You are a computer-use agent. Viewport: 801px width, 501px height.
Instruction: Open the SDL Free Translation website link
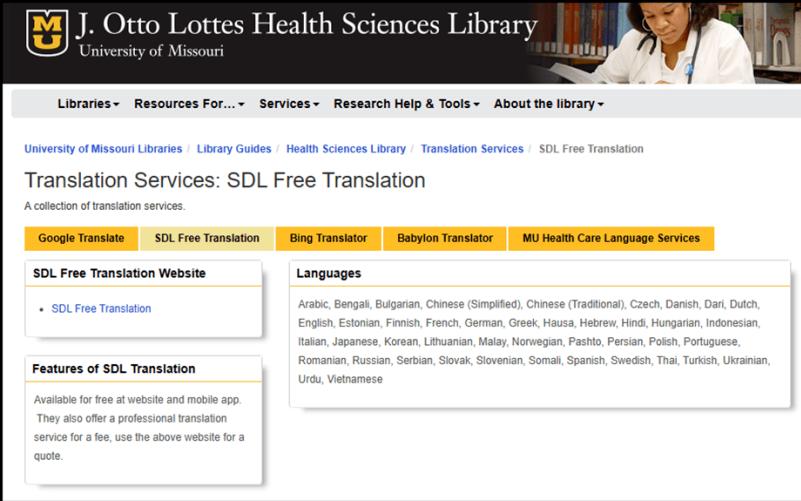pos(104,308)
